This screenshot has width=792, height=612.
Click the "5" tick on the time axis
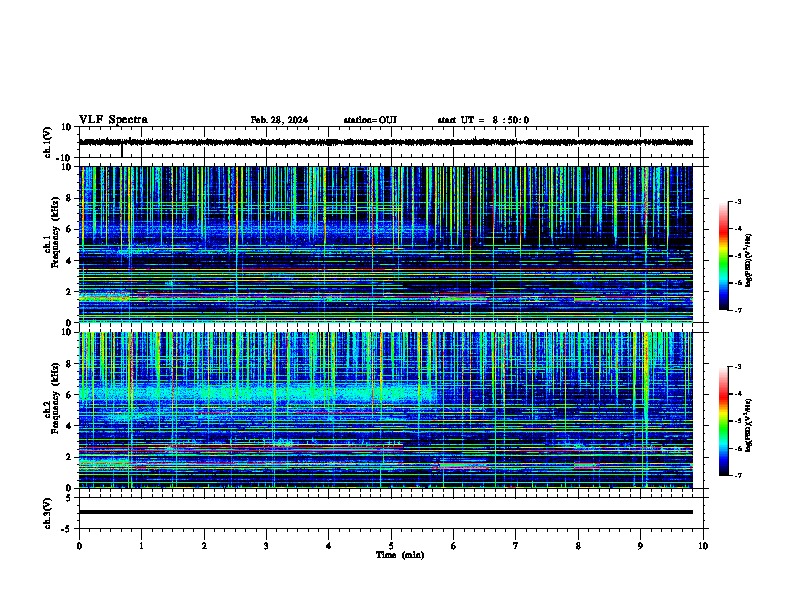tap(391, 546)
